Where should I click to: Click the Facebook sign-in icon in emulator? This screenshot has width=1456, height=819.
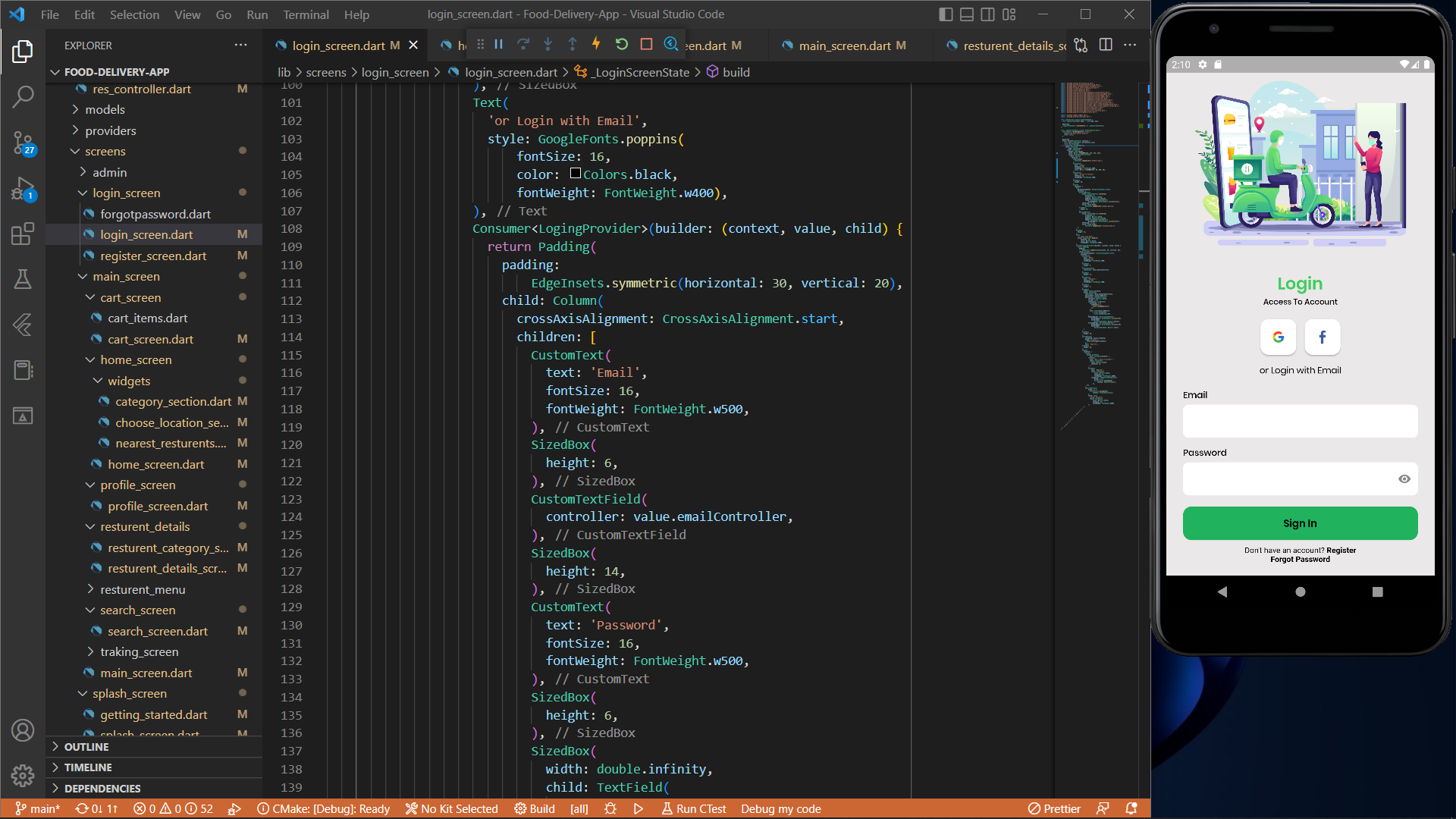point(1322,337)
